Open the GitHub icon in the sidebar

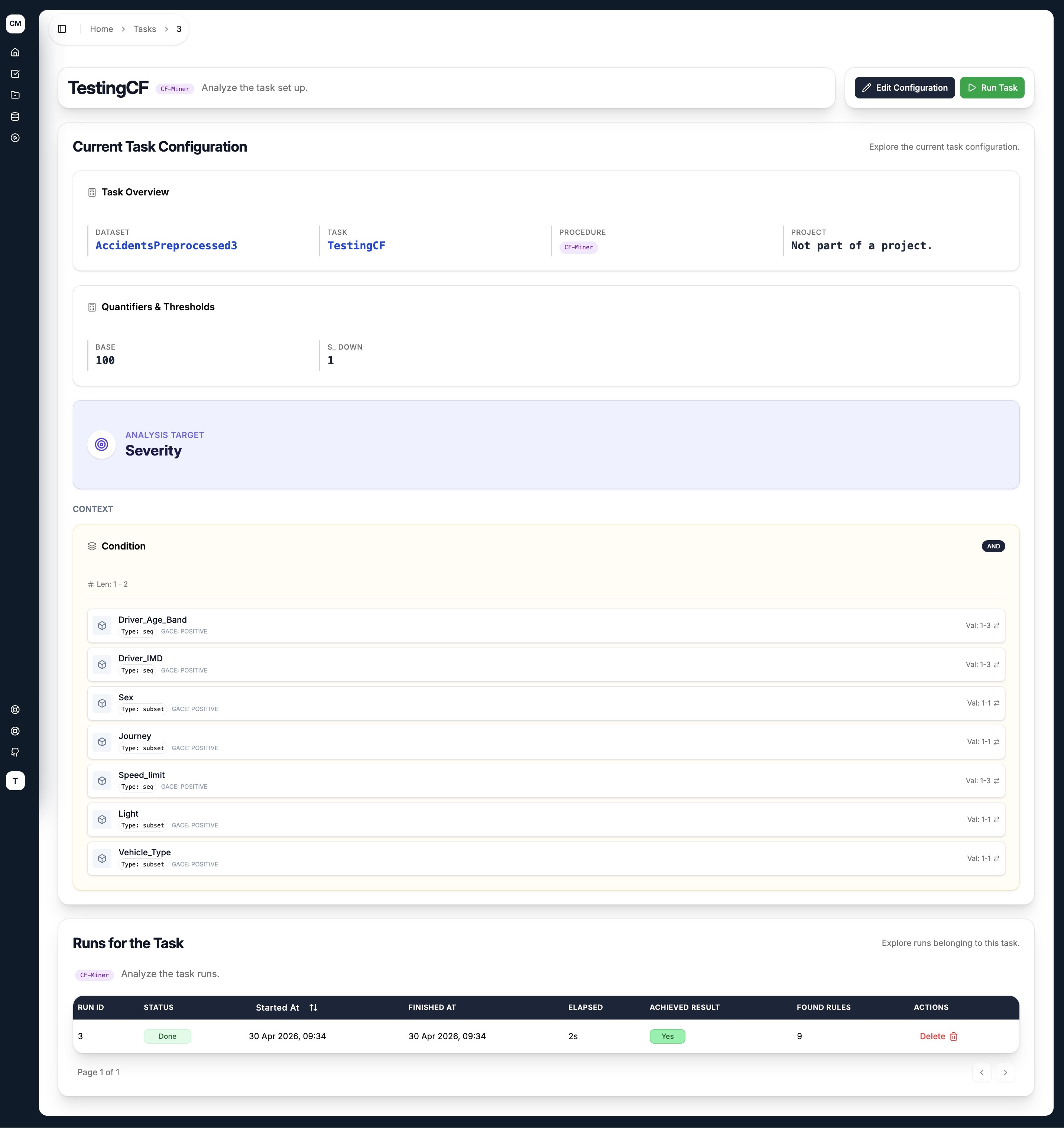[x=15, y=752]
